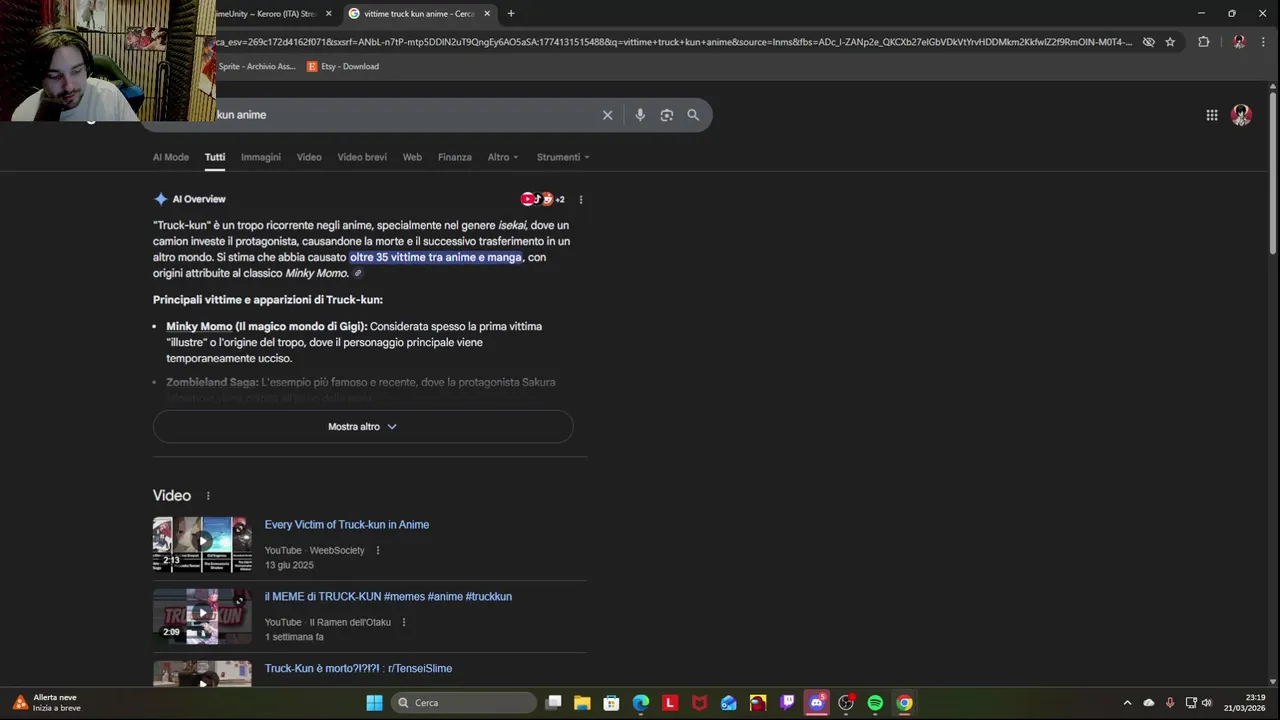
Task: Open Truck-Kun è morto r/TenseiSlime link
Action: pyautogui.click(x=358, y=669)
